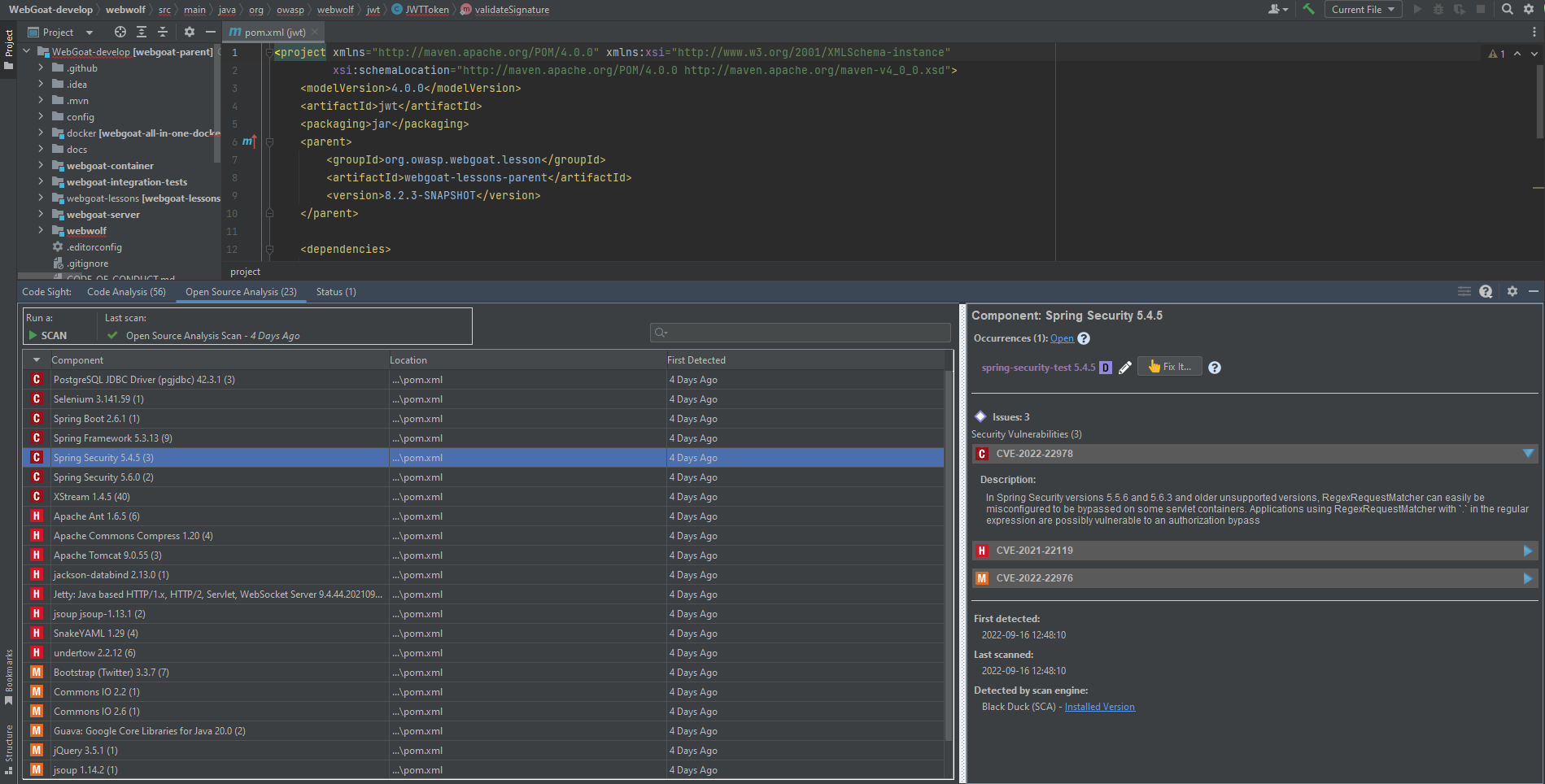
Task: Expand the webgoat-server folder
Action: pyautogui.click(x=41, y=214)
